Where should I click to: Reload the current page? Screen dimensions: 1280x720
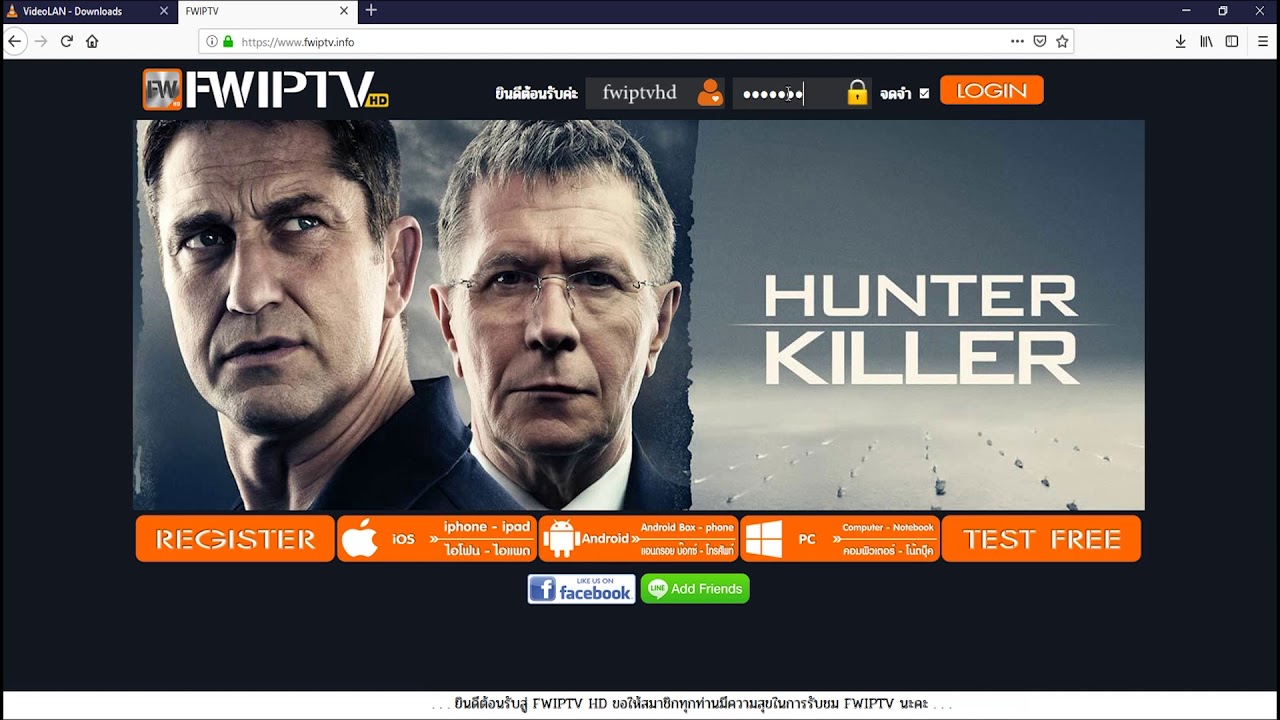(x=67, y=41)
